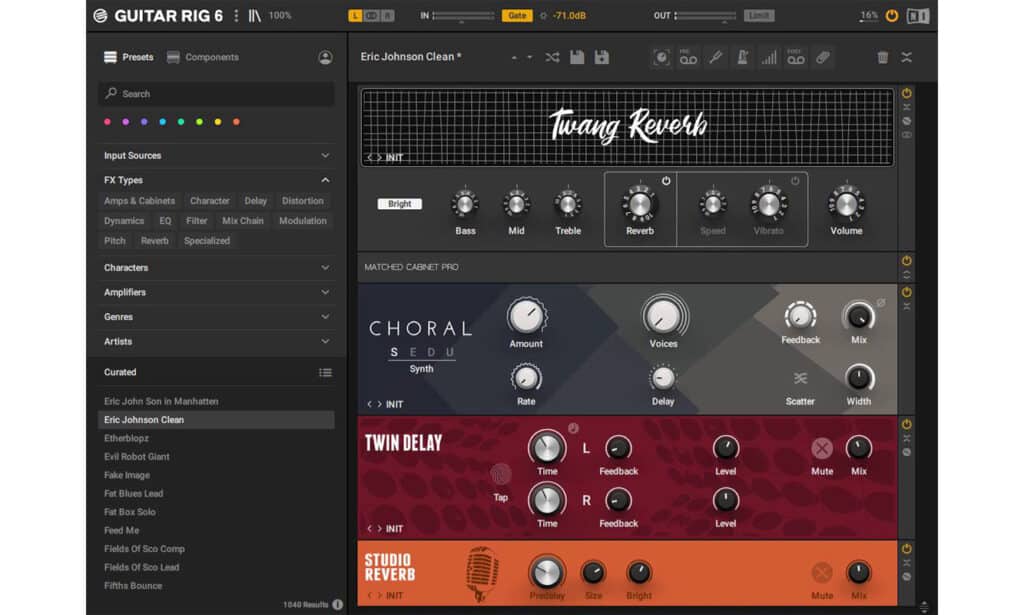This screenshot has height=615, width=1024.
Task: Filter by Amps & Cabinets tag
Action: tap(140, 201)
